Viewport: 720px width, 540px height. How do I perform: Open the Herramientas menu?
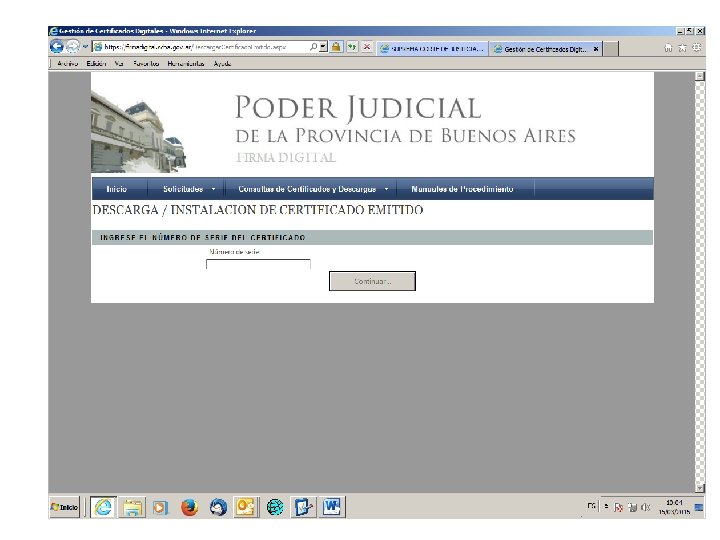[x=186, y=63]
